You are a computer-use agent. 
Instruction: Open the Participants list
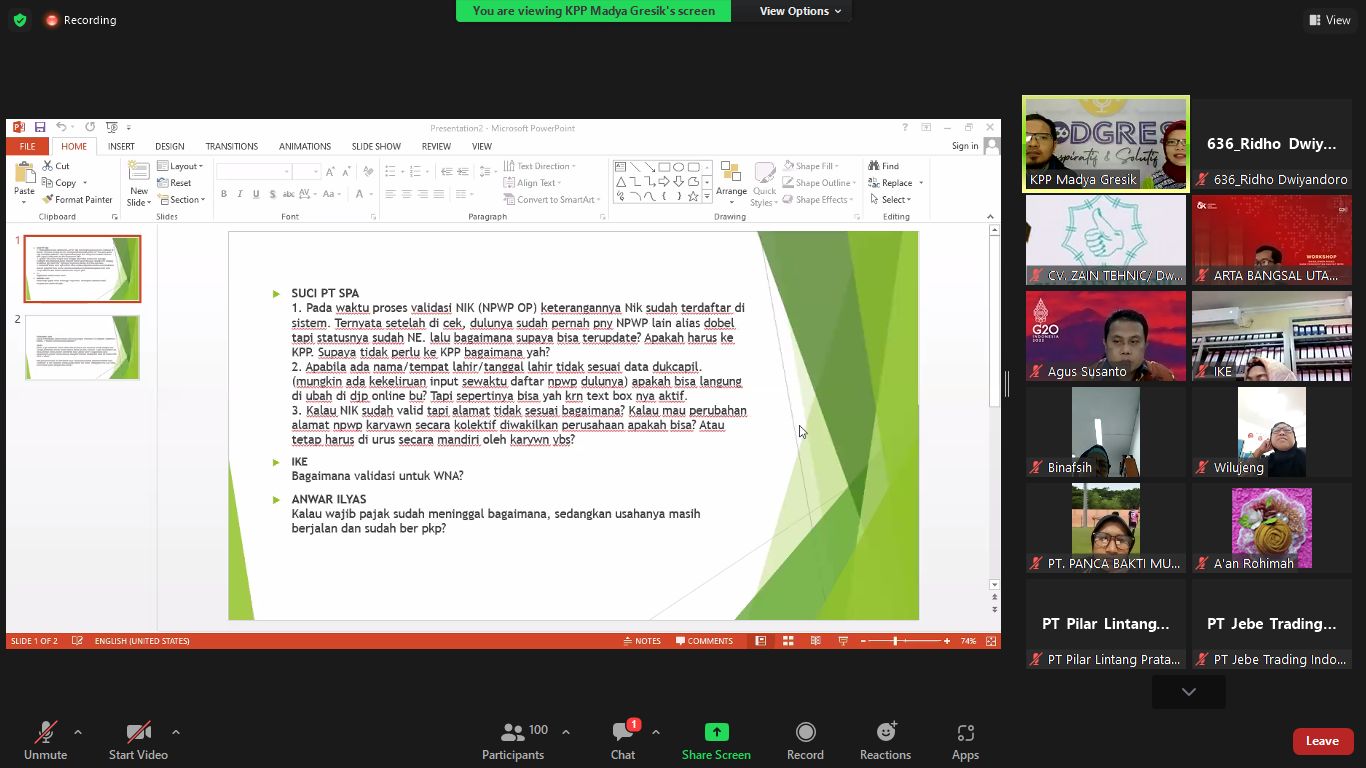pos(513,740)
